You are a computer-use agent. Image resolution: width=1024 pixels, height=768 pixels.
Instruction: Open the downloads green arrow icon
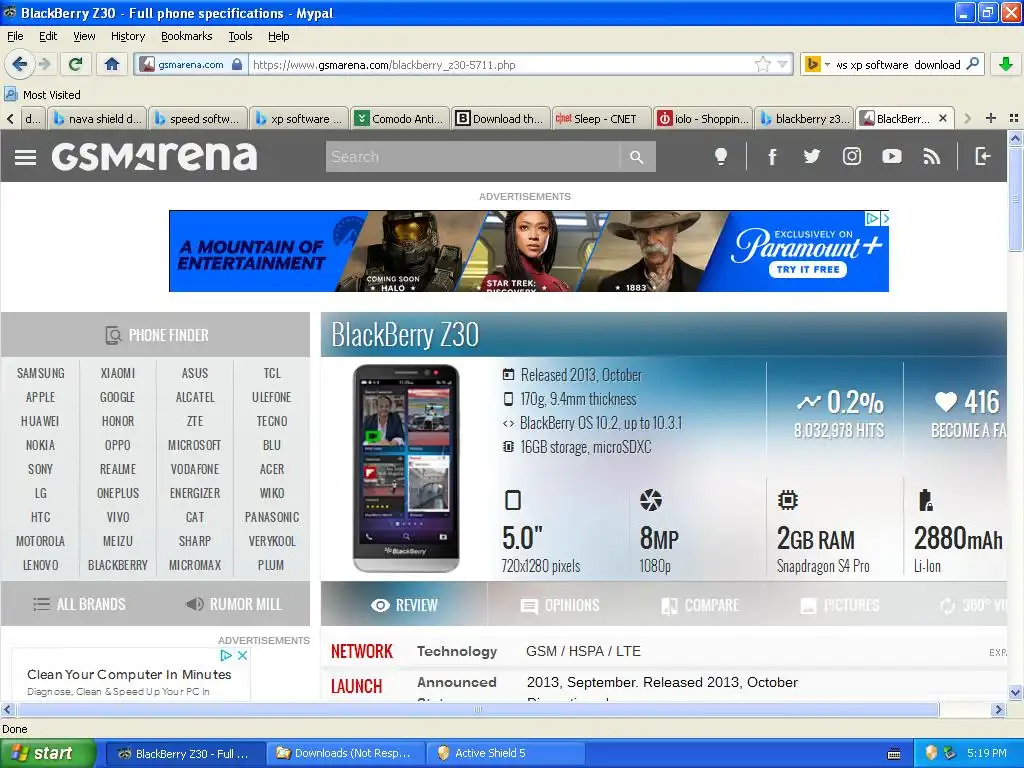click(x=1006, y=64)
